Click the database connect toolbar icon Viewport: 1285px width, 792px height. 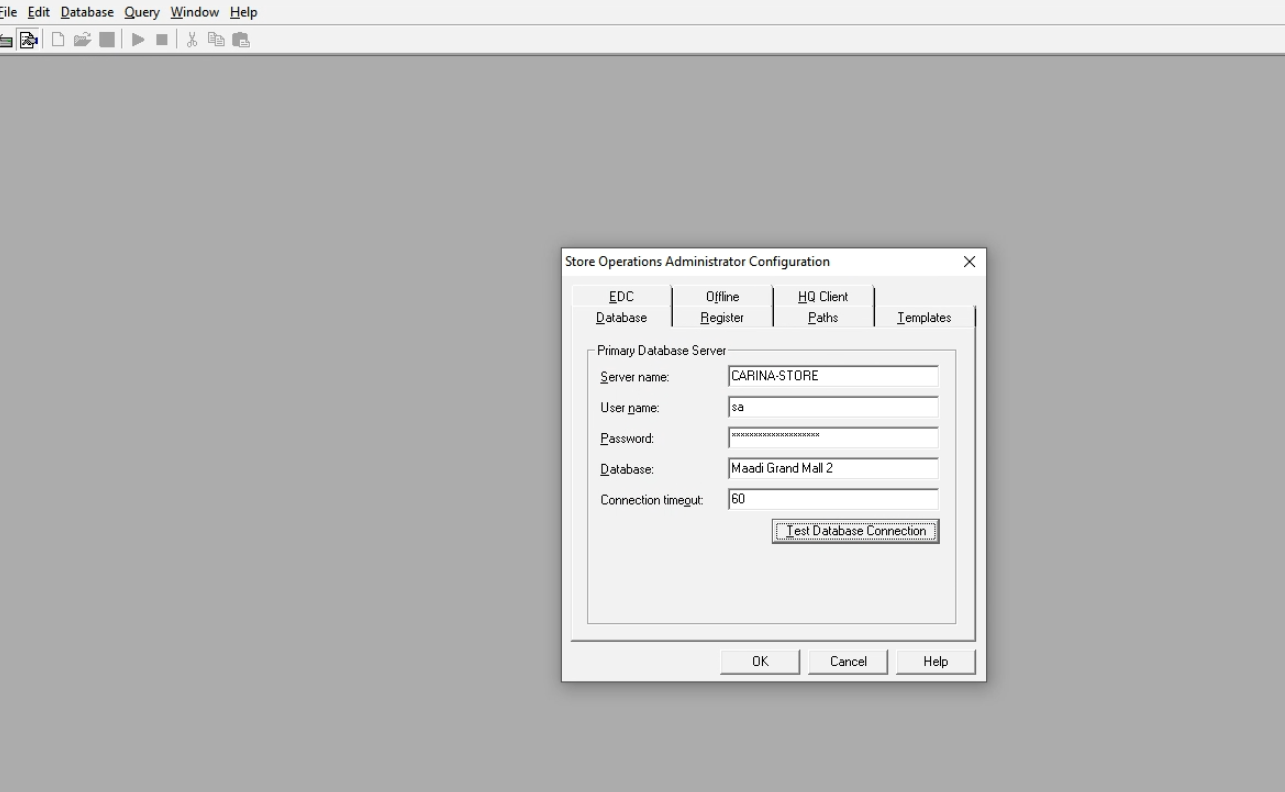tap(6, 40)
